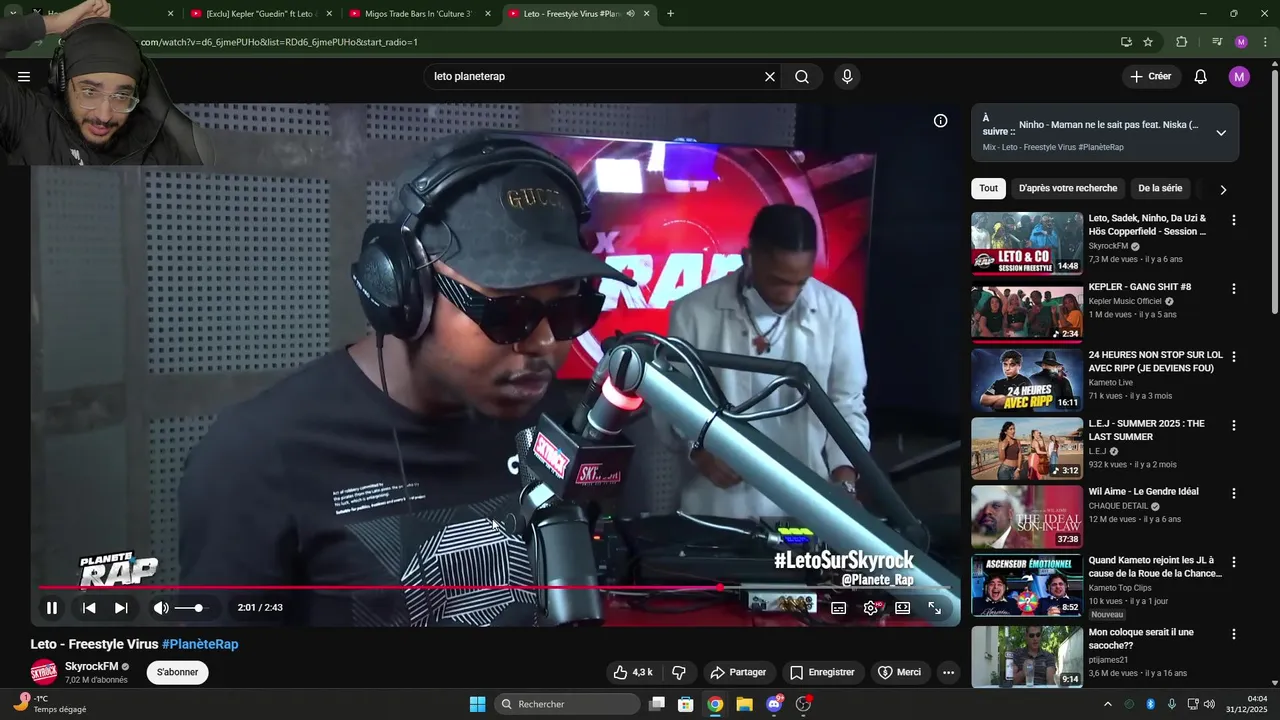Select the De la série filter chip
The width and height of the screenshot is (1280, 720).
1160,188
